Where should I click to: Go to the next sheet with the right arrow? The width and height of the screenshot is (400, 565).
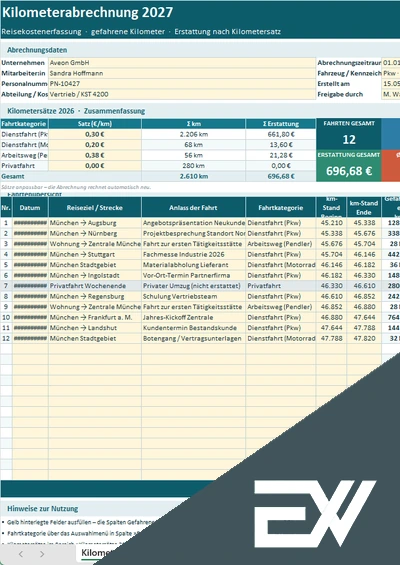42,554
